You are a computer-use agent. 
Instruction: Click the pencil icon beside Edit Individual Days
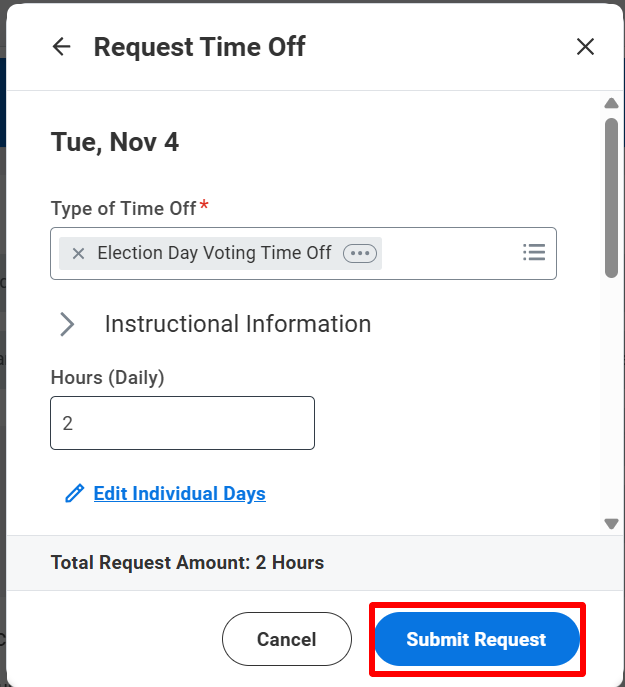tap(74, 494)
